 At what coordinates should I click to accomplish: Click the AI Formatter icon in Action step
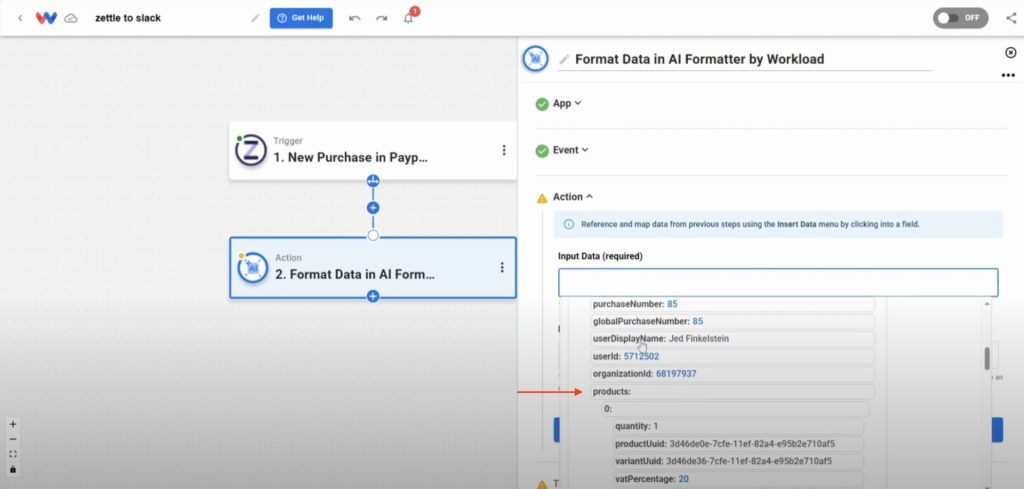coord(253,268)
